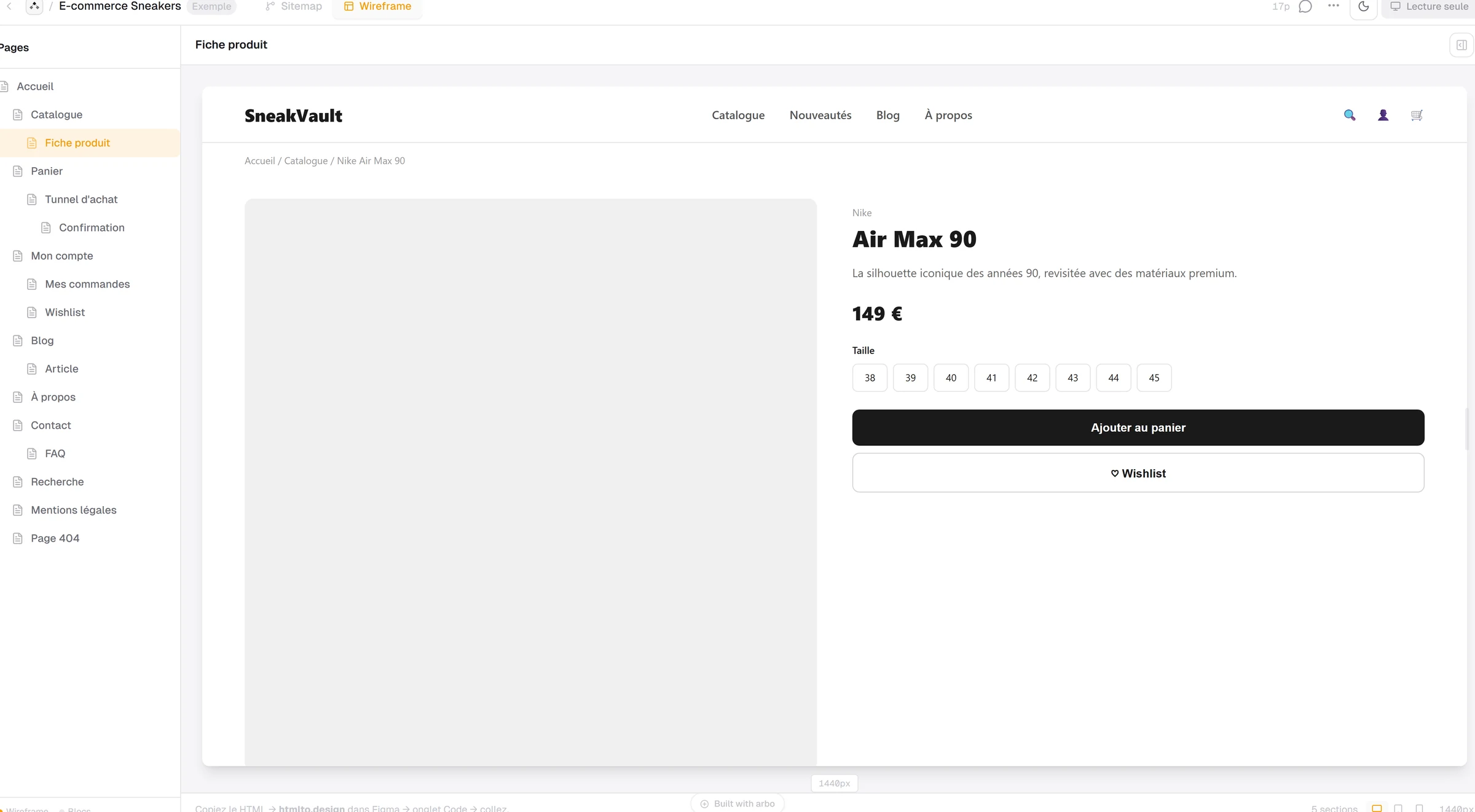Select size 43
The height and width of the screenshot is (812, 1475).
pyautogui.click(x=1073, y=378)
